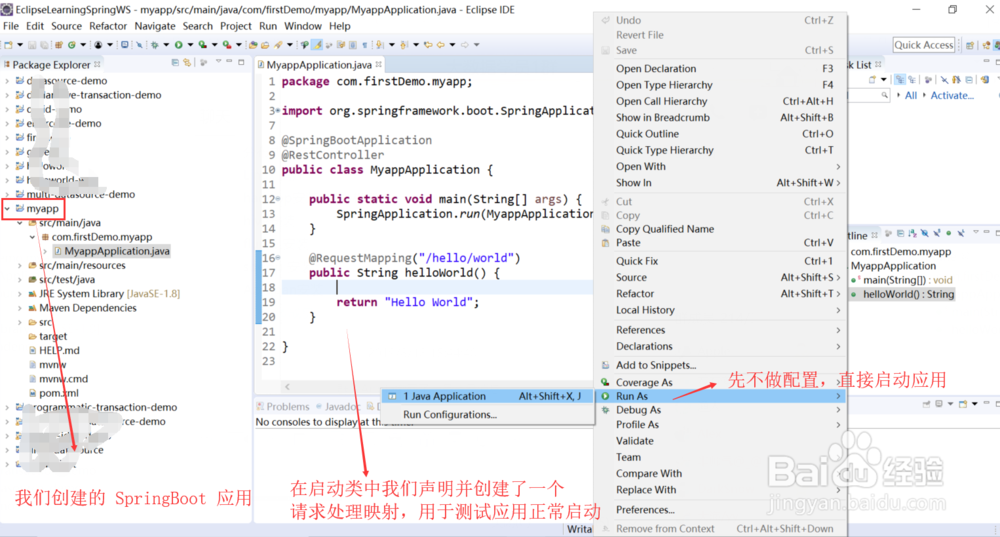Expand the Maven Dependencies node
1000x537 pixels.
pos(20,308)
